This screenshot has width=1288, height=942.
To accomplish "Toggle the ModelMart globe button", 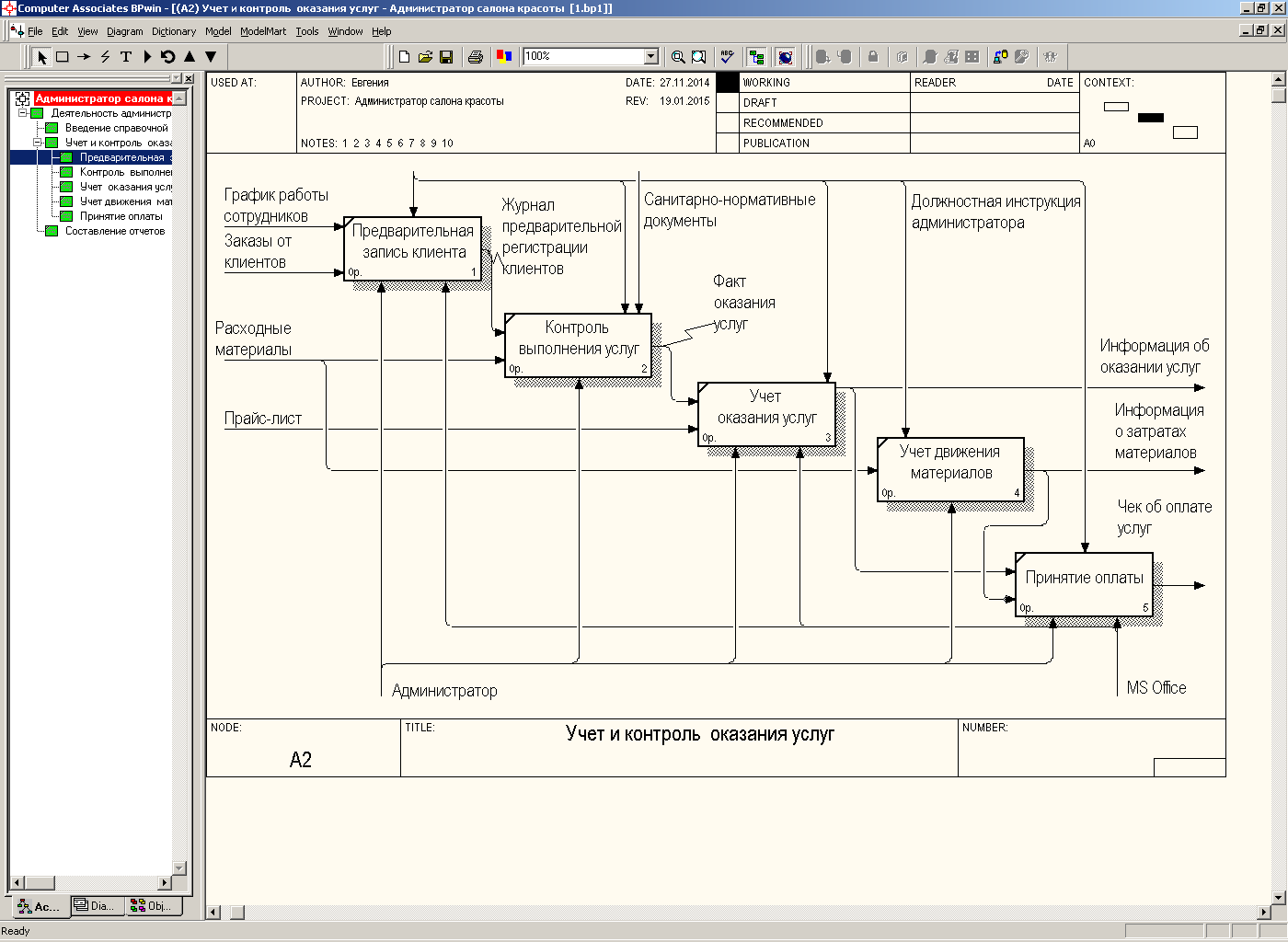I will (x=785, y=57).
